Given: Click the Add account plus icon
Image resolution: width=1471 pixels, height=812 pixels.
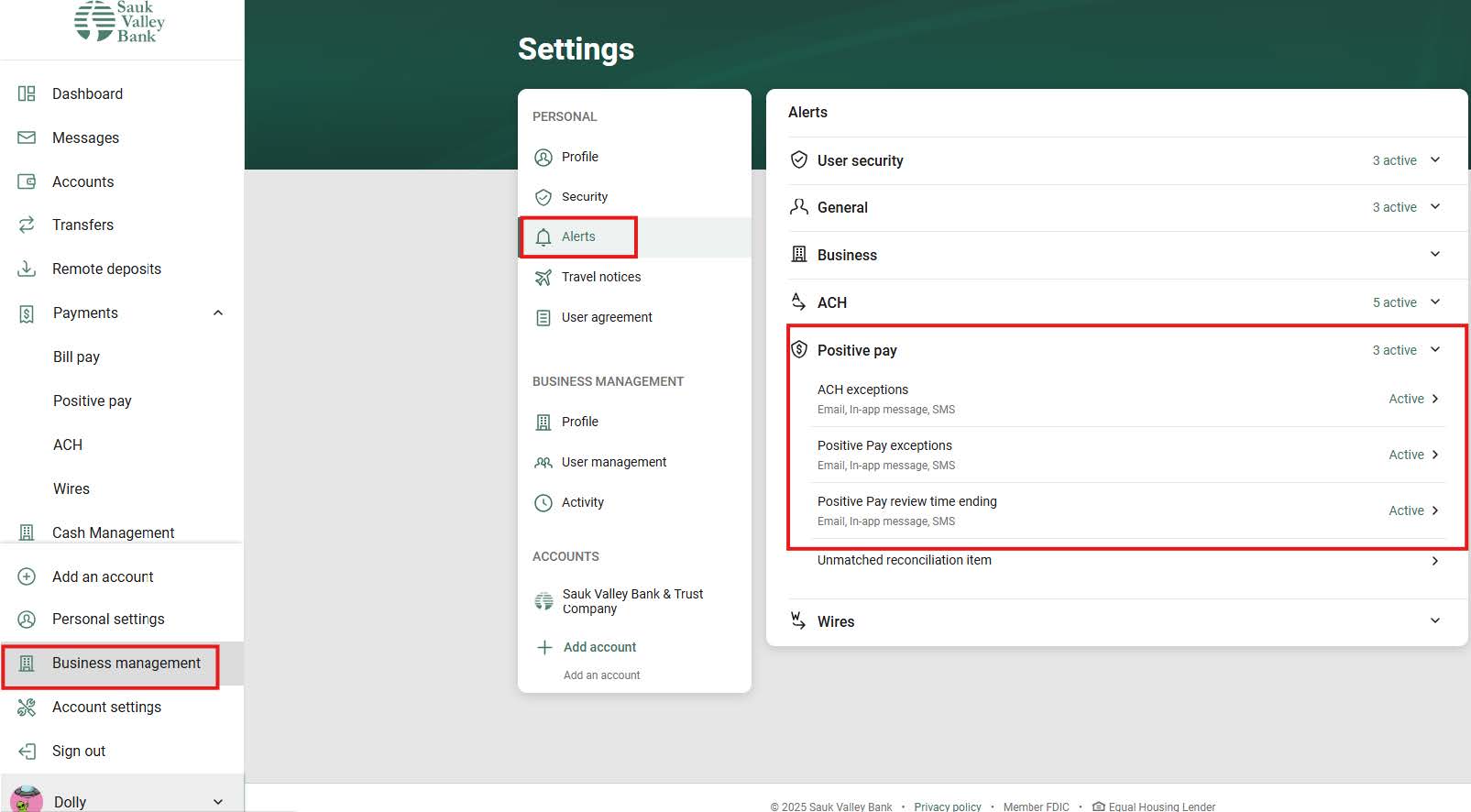Looking at the screenshot, I should (x=544, y=647).
